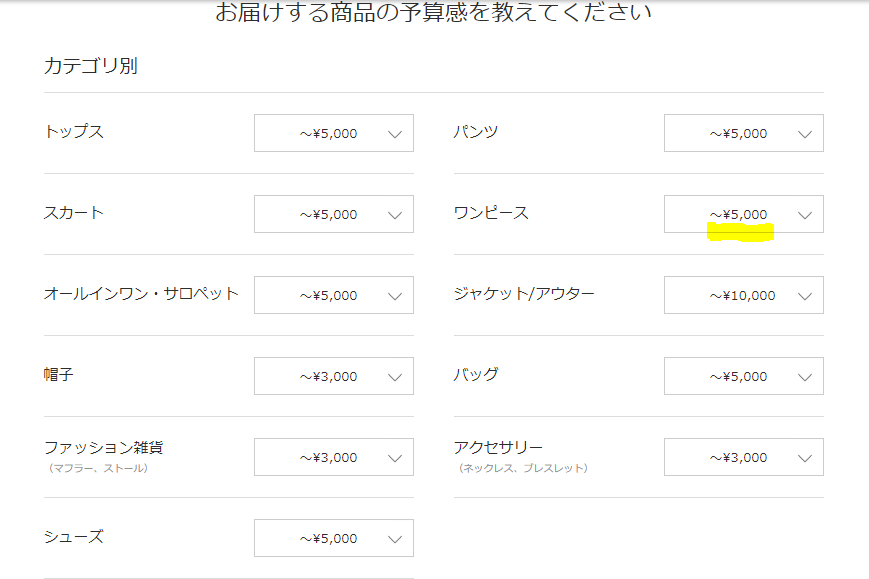
Task: Click the chevron arrow in アクセサリー dropdown
Action: click(805, 458)
